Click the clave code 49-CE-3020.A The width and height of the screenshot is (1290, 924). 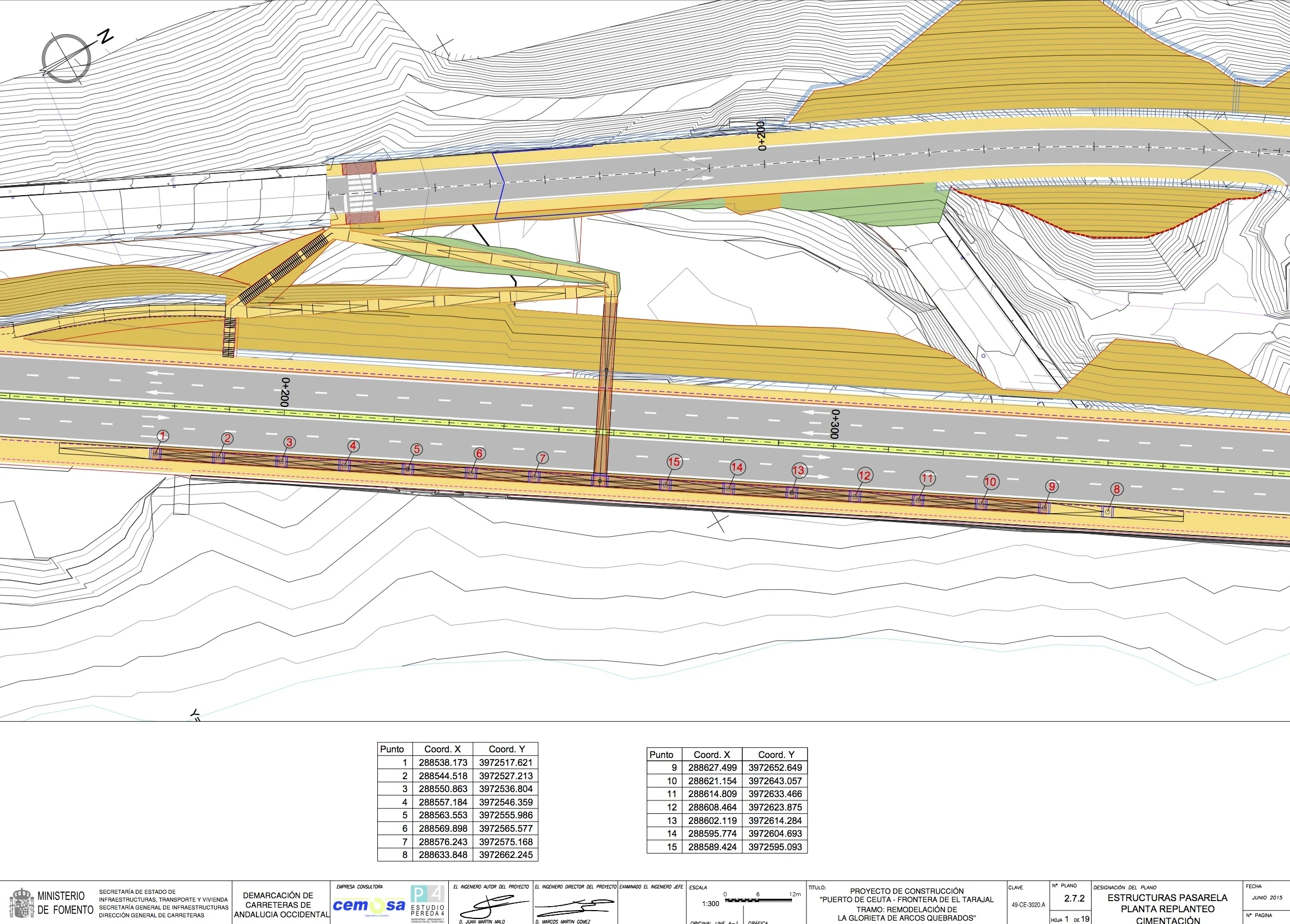click(x=1028, y=904)
